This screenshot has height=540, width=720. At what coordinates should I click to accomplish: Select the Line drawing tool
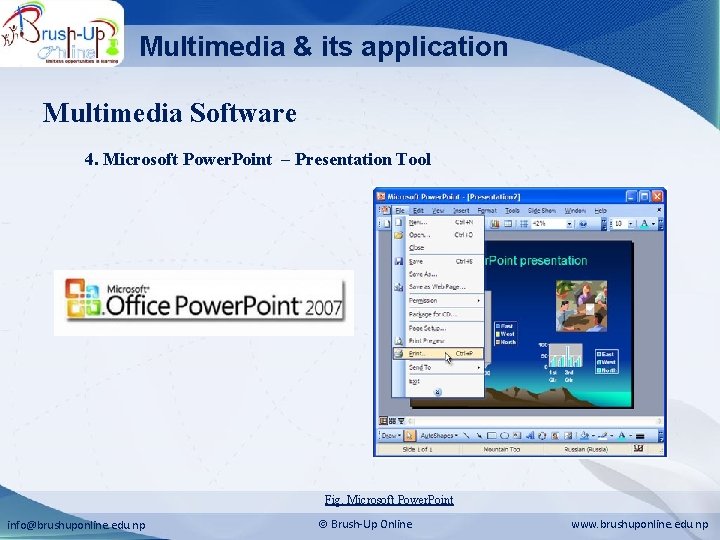(466, 436)
